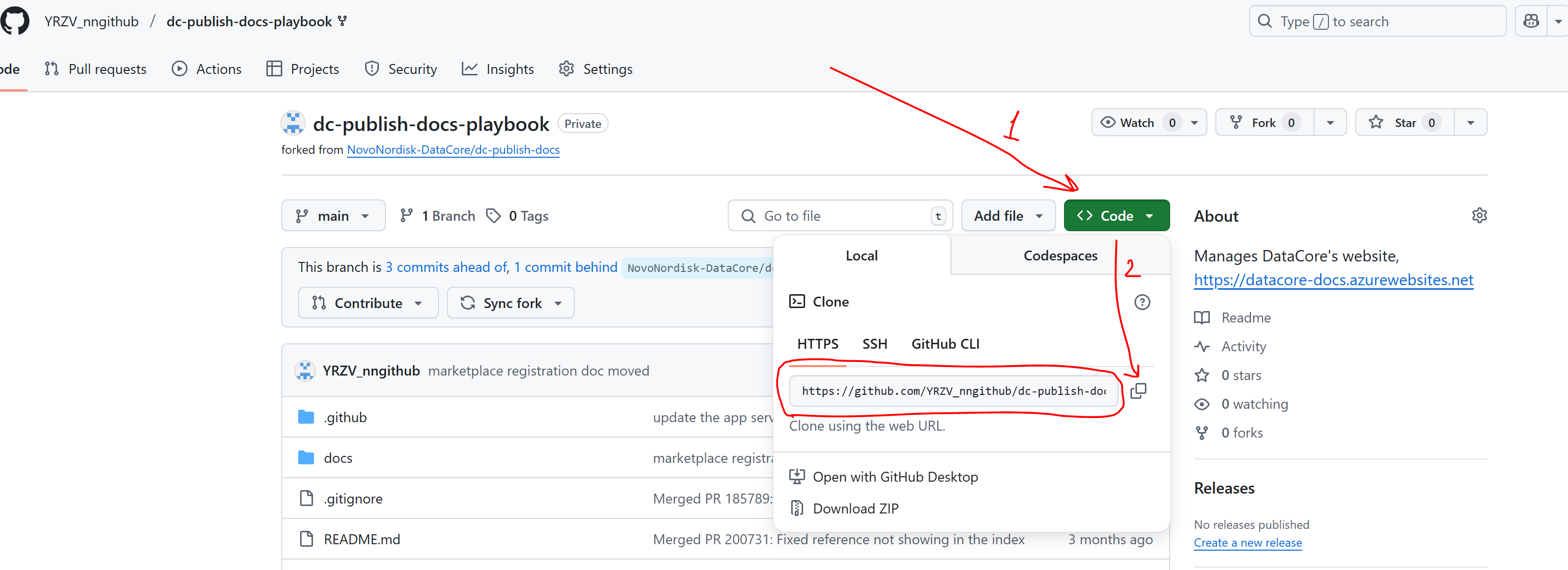
Task: Open the NovoNordisk-DataCore/dc-publish-docs upstream link
Action: pyautogui.click(x=453, y=150)
